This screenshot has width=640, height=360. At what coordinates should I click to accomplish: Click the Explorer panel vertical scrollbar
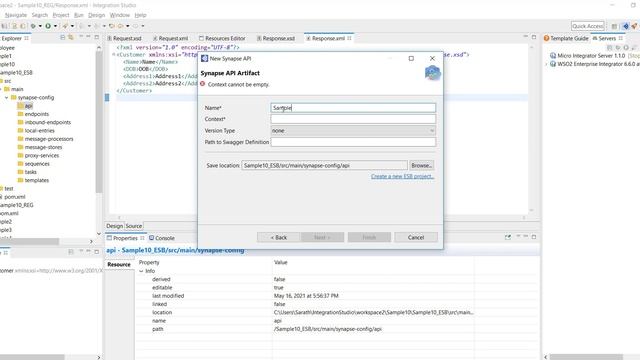coord(99,122)
